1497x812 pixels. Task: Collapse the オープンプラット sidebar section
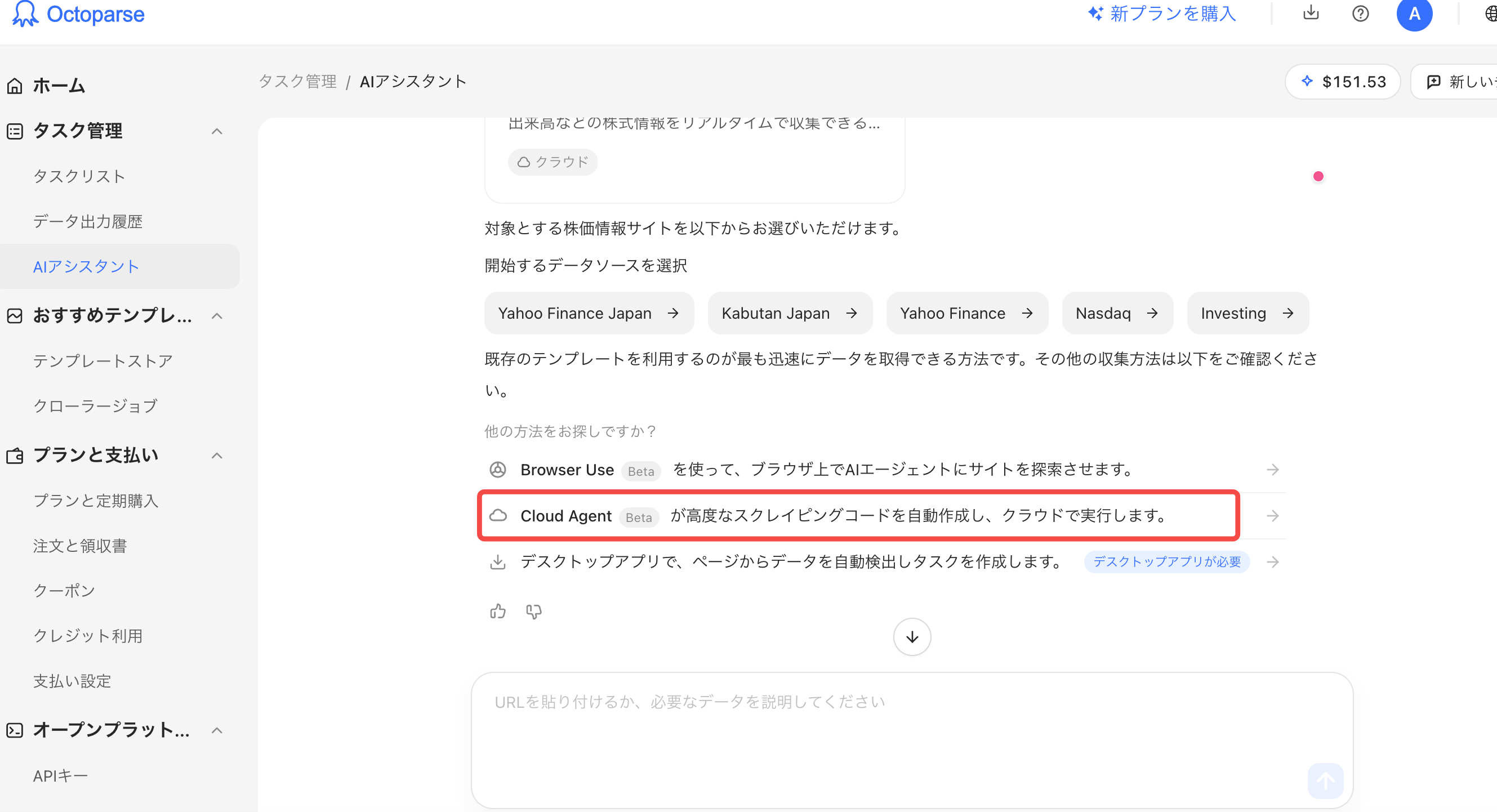tap(217, 730)
